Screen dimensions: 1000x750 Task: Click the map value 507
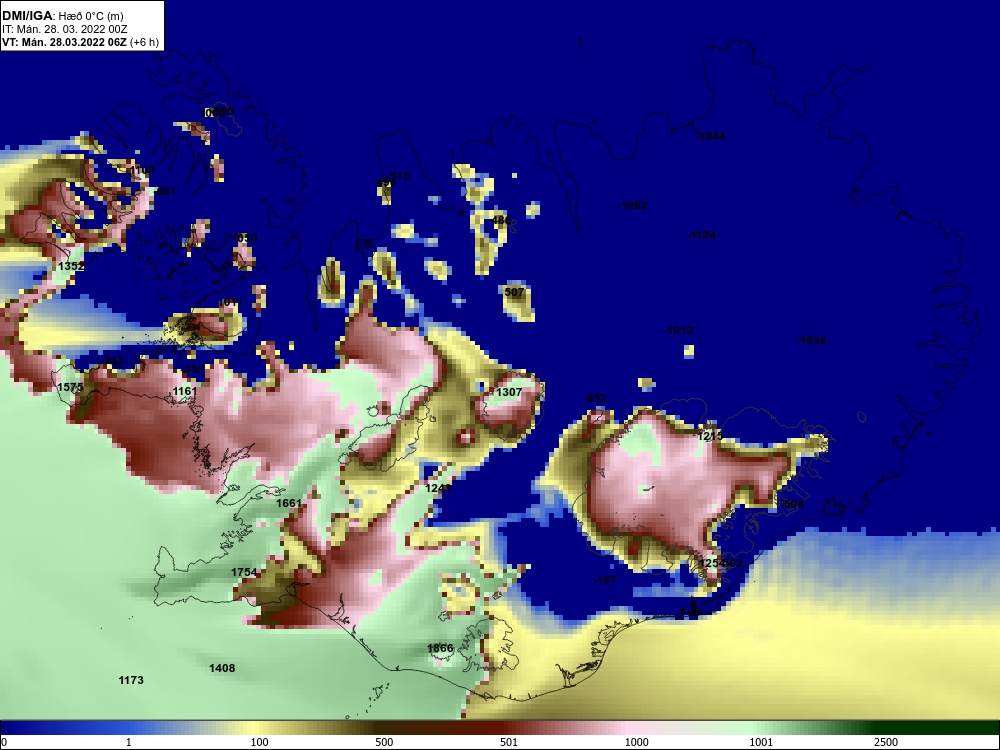point(514,292)
